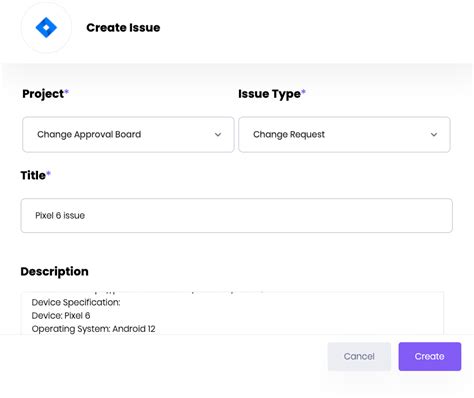
Task: Click the Device Specification: line in Description
Action: (x=76, y=303)
